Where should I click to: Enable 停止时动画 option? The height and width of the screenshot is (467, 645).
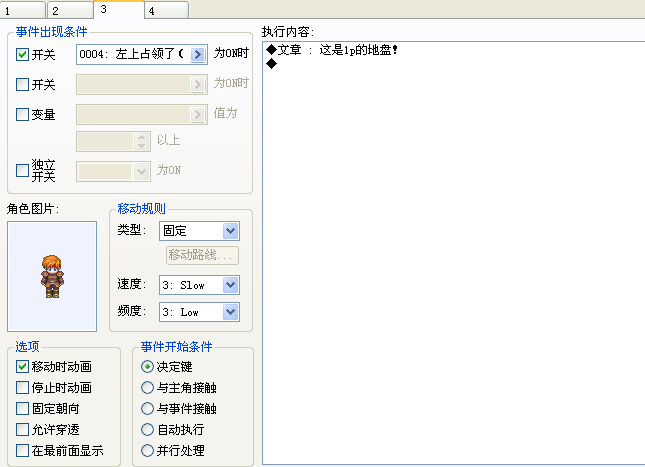(x=22, y=387)
